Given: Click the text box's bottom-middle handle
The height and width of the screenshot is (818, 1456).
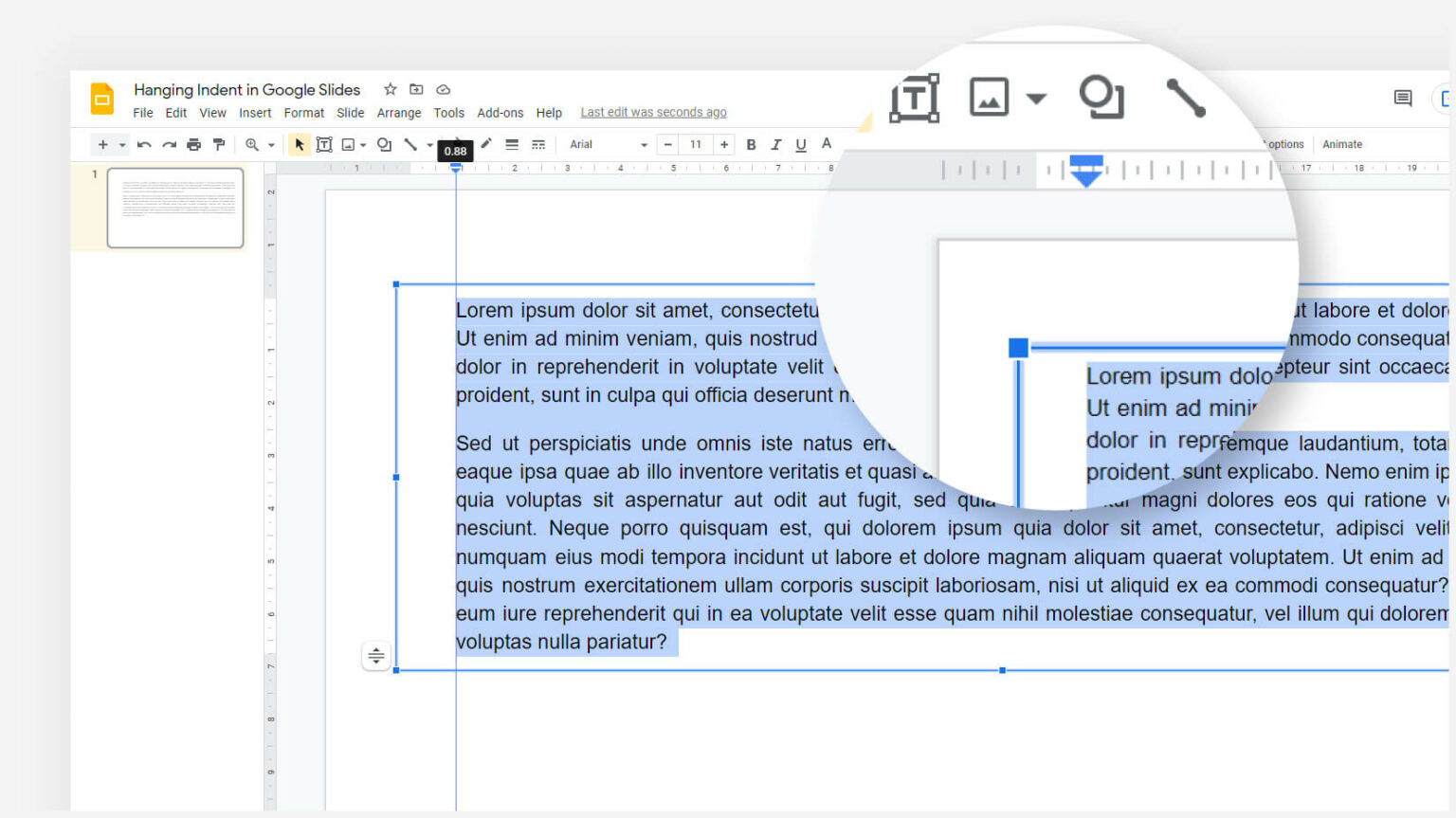Looking at the screenshot, I should (x=1002, y=670).
